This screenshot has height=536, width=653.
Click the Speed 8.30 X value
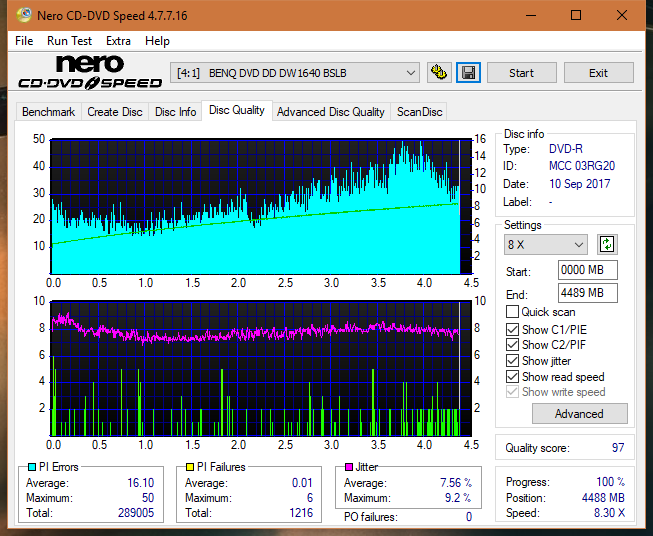[609, 513]
